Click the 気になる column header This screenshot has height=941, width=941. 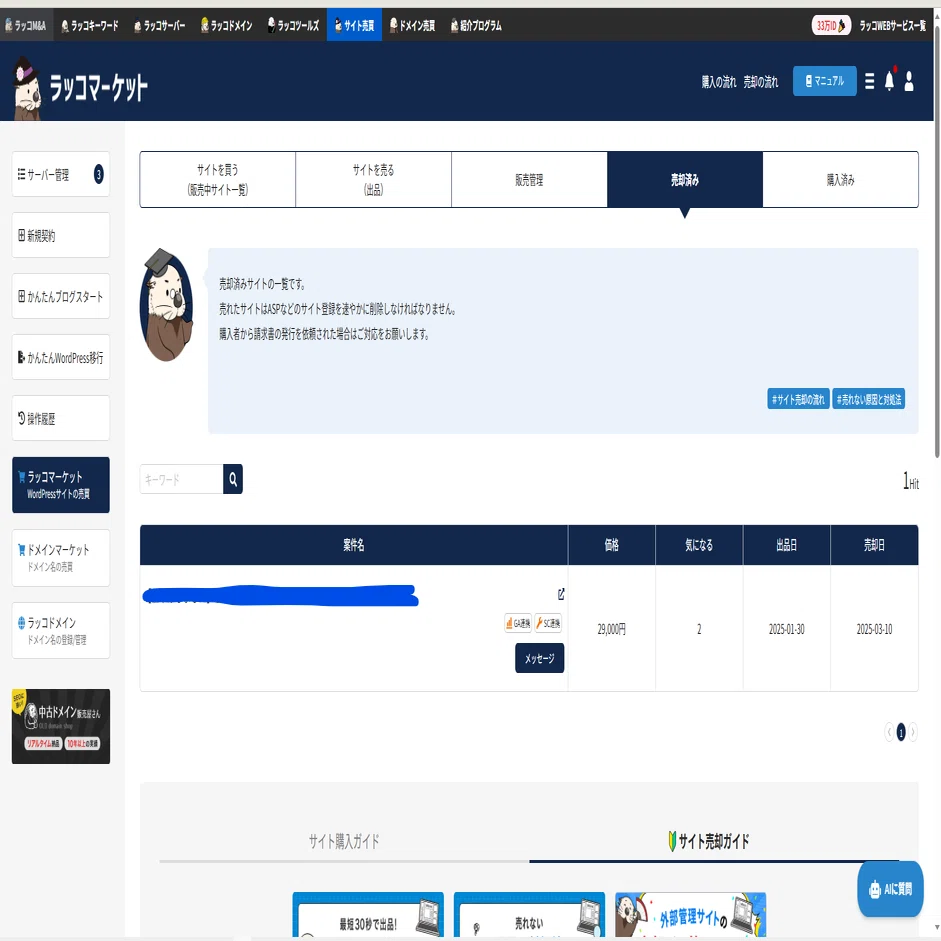699,545
